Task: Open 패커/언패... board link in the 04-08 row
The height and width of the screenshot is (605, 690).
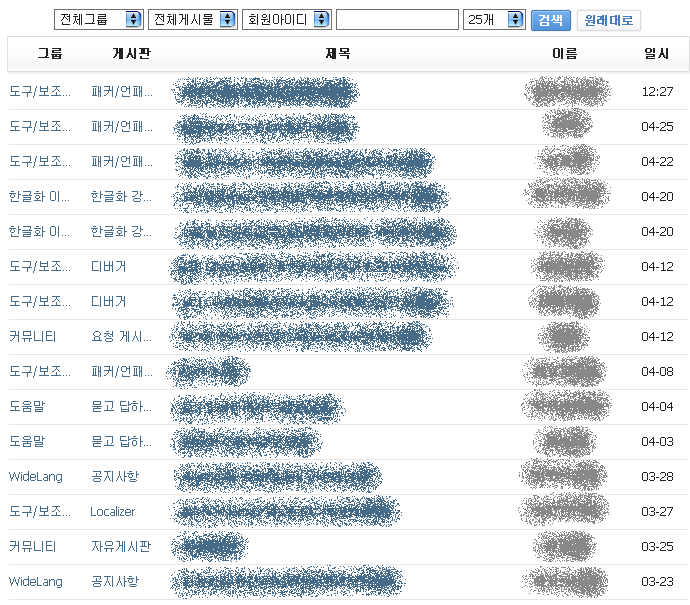Action: point(121,371)
